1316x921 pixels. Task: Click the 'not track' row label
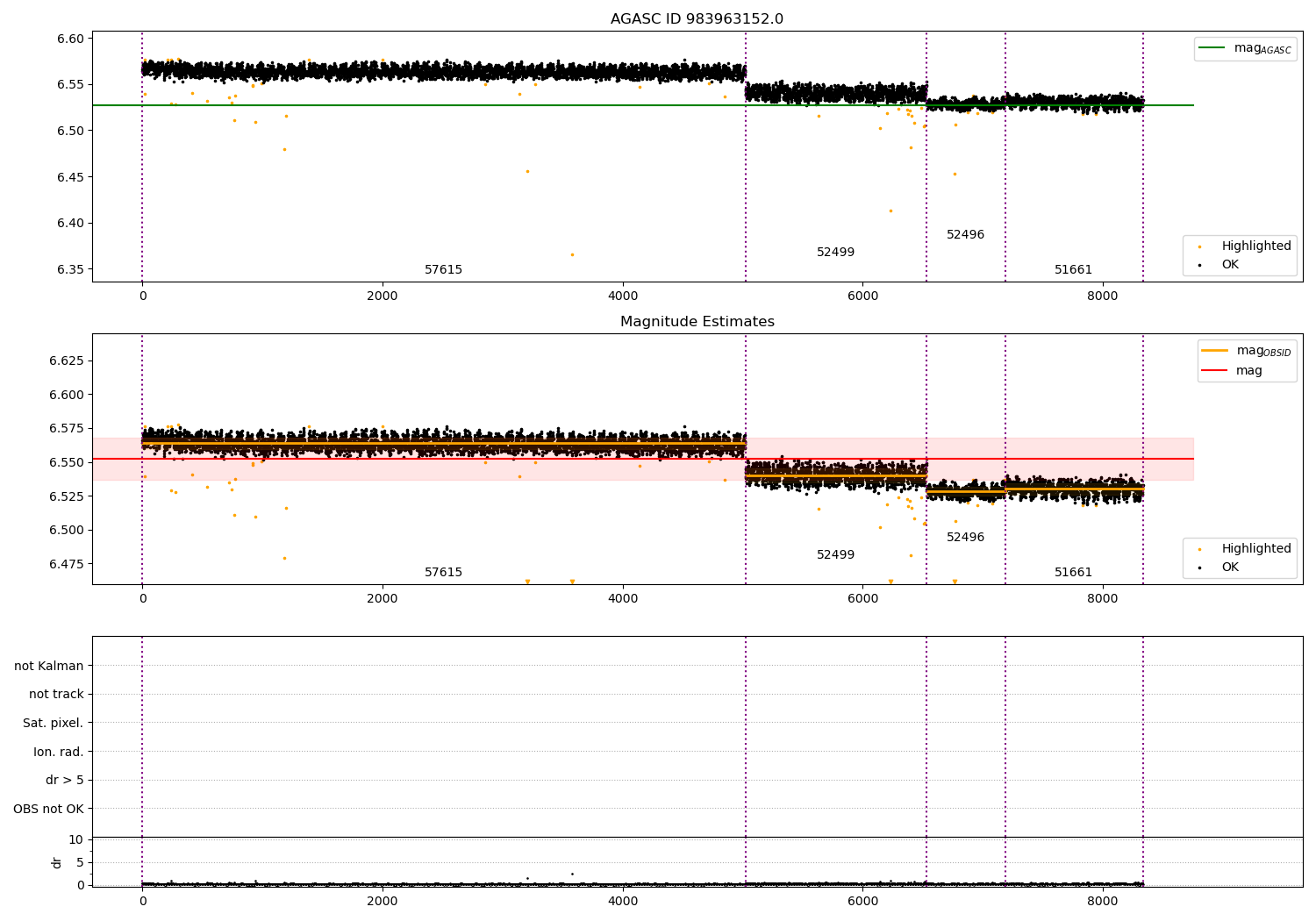point(56,695)
